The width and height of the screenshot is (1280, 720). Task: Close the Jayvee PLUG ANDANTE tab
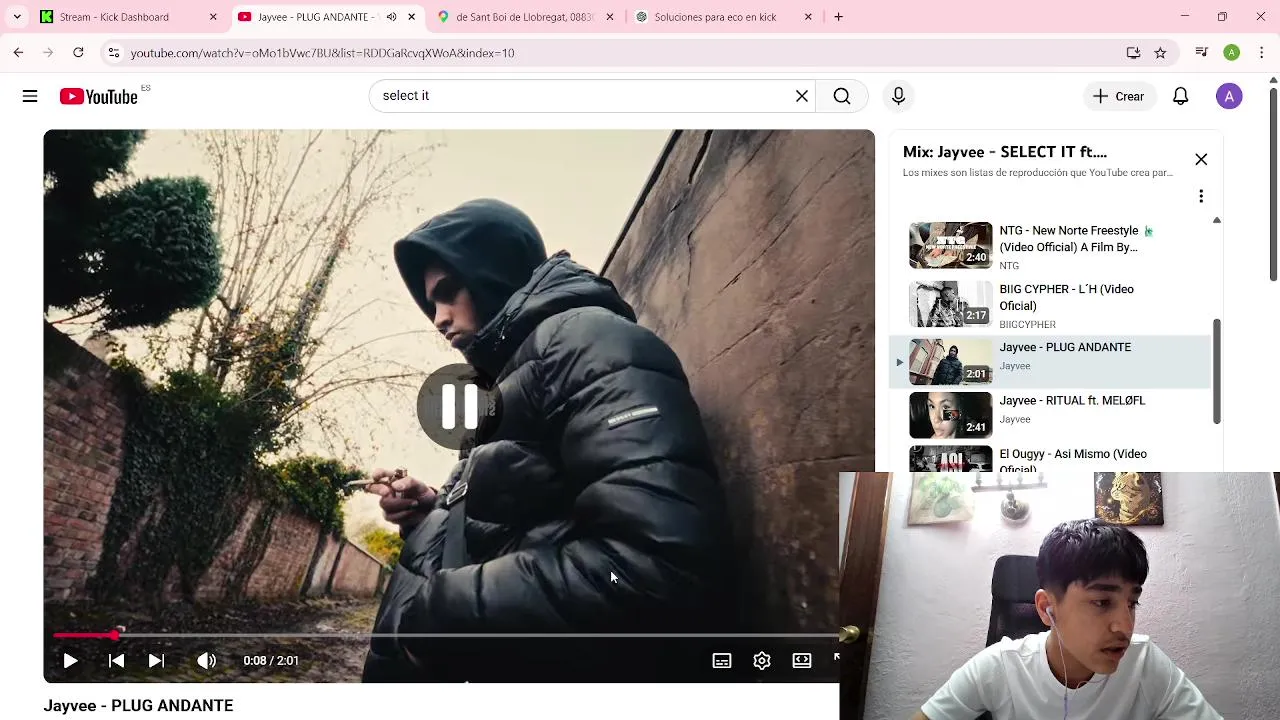[x=411, y=17]
